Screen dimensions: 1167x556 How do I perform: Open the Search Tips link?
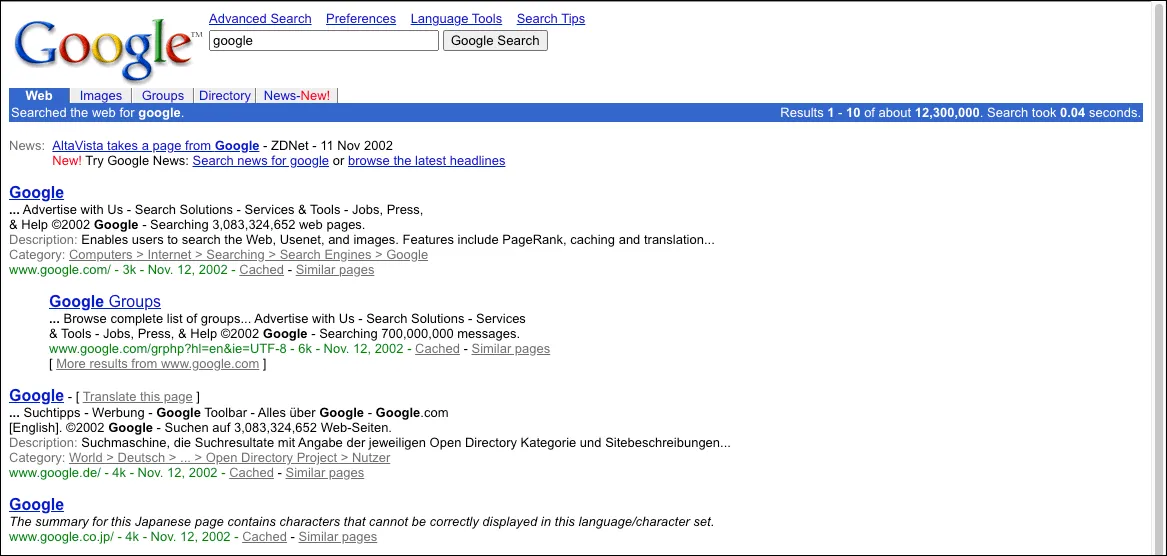click(x=551, y=19)
